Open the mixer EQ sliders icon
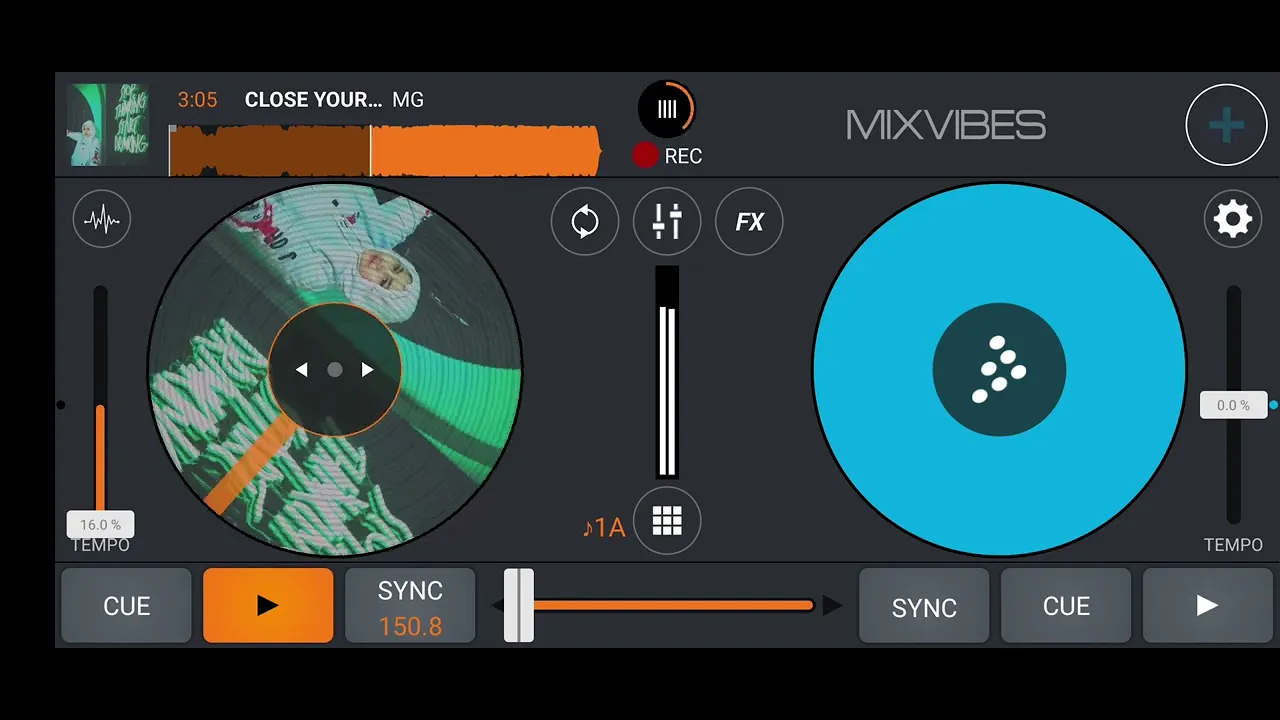This screenshot has width=1280, height=720. click(667, 221)
